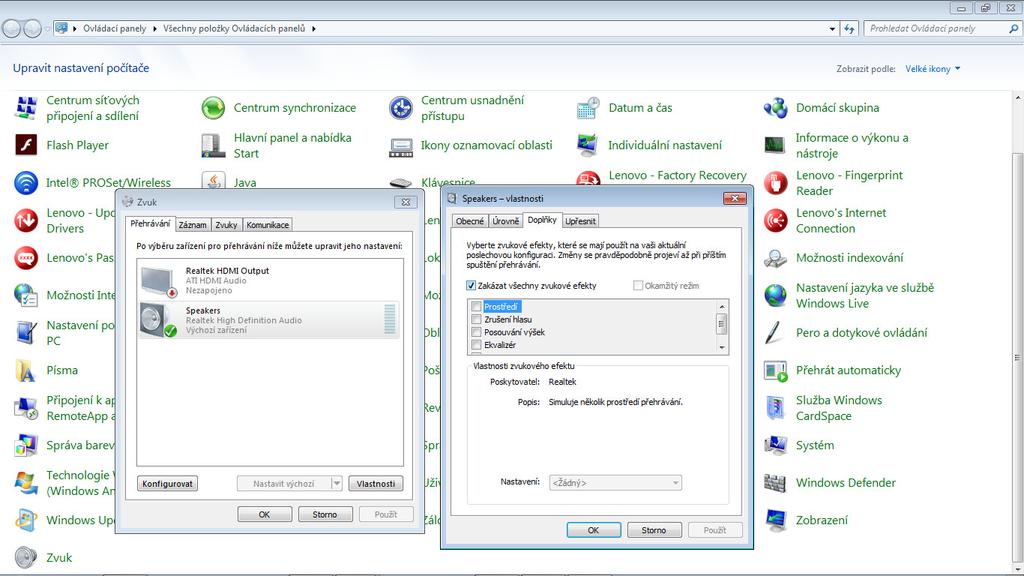Tick the Okamžitý režim checkbox
This screenshot has width=1024, height=576.
(638, 285)
